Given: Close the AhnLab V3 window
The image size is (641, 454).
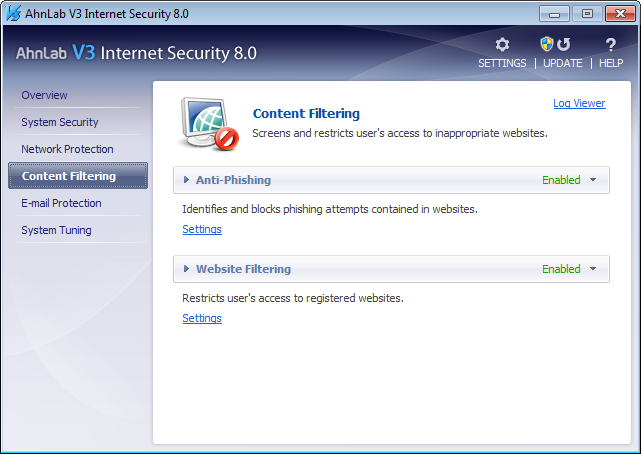Looking at the screenshot, I should 620,13.
